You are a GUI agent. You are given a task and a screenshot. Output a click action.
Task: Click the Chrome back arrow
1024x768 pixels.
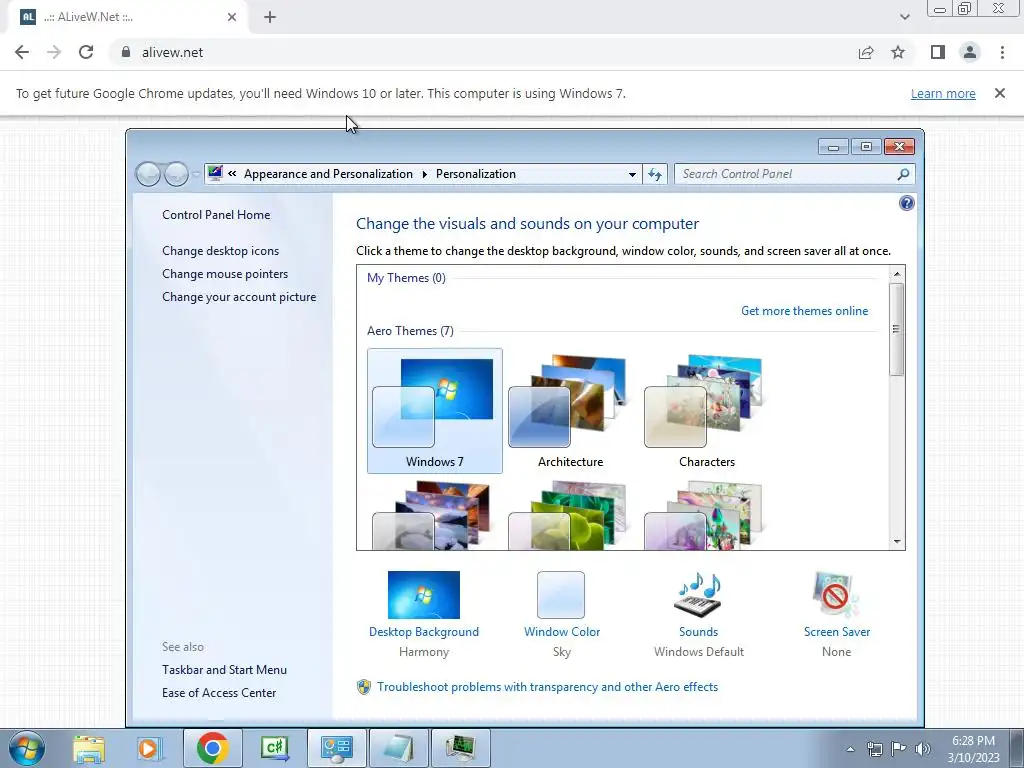[x=22, y=52]
